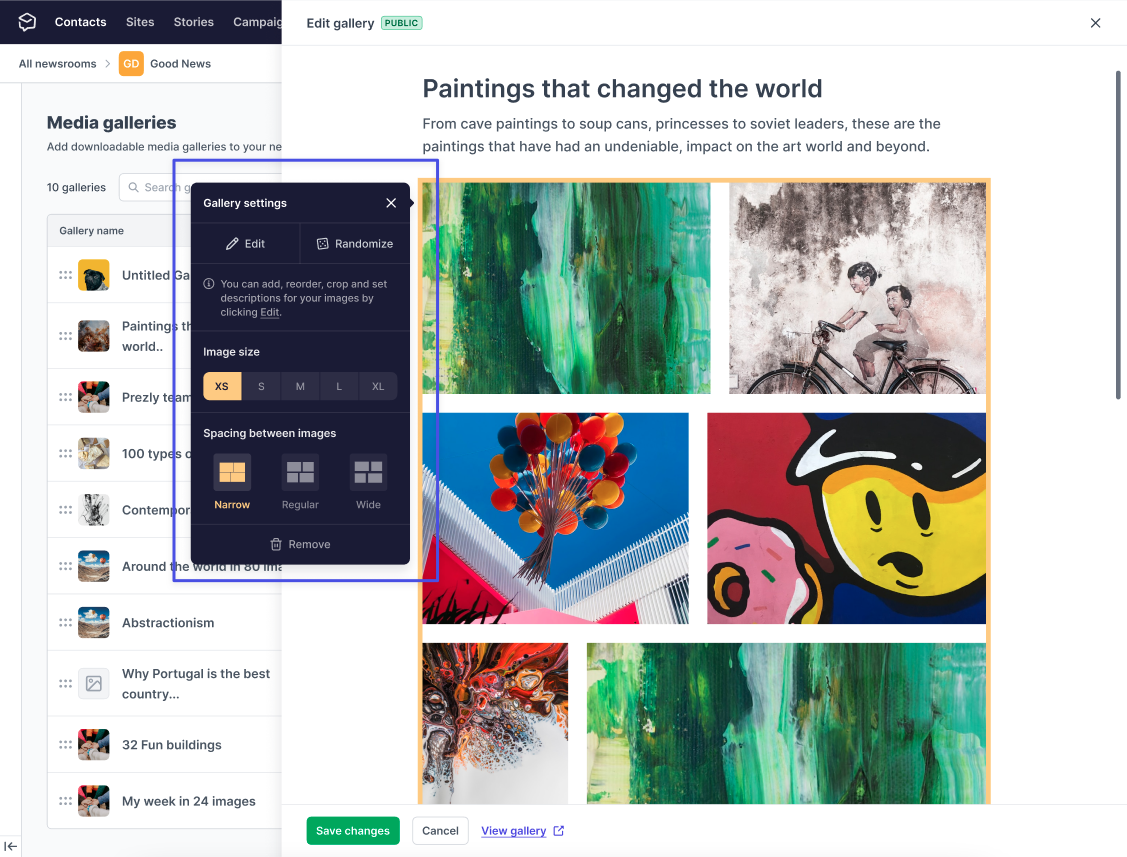The image size is (1127, 857).
Task: Collapse the sidebar with the arrow icon
Action: click(10, 846)
